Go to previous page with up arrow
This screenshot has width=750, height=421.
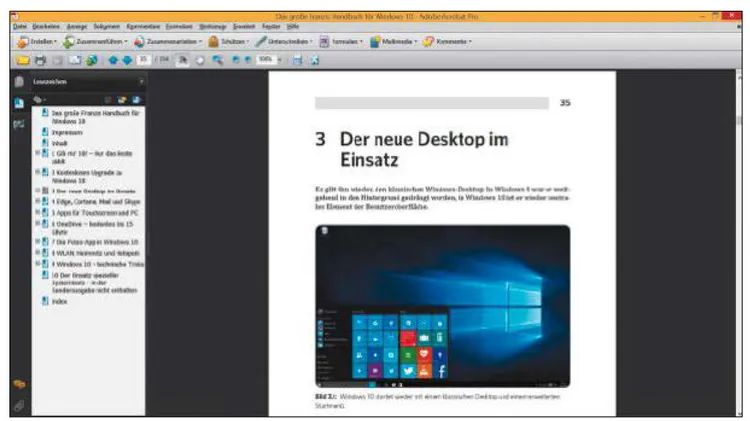click(113, 60)
